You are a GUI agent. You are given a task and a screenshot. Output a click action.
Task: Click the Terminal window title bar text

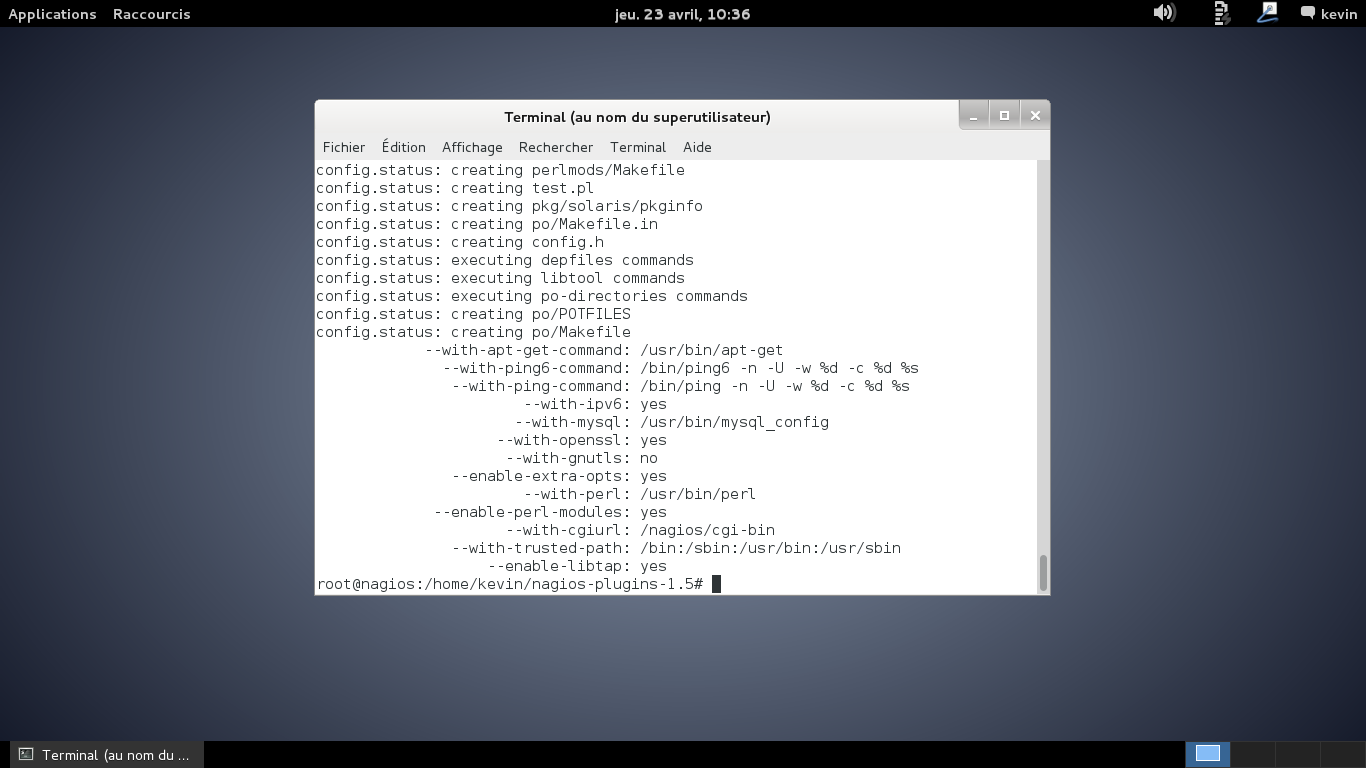coord(637,117)
